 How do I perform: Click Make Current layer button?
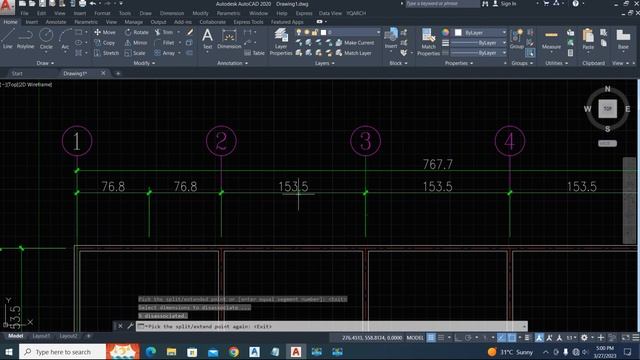coord(355,42)
